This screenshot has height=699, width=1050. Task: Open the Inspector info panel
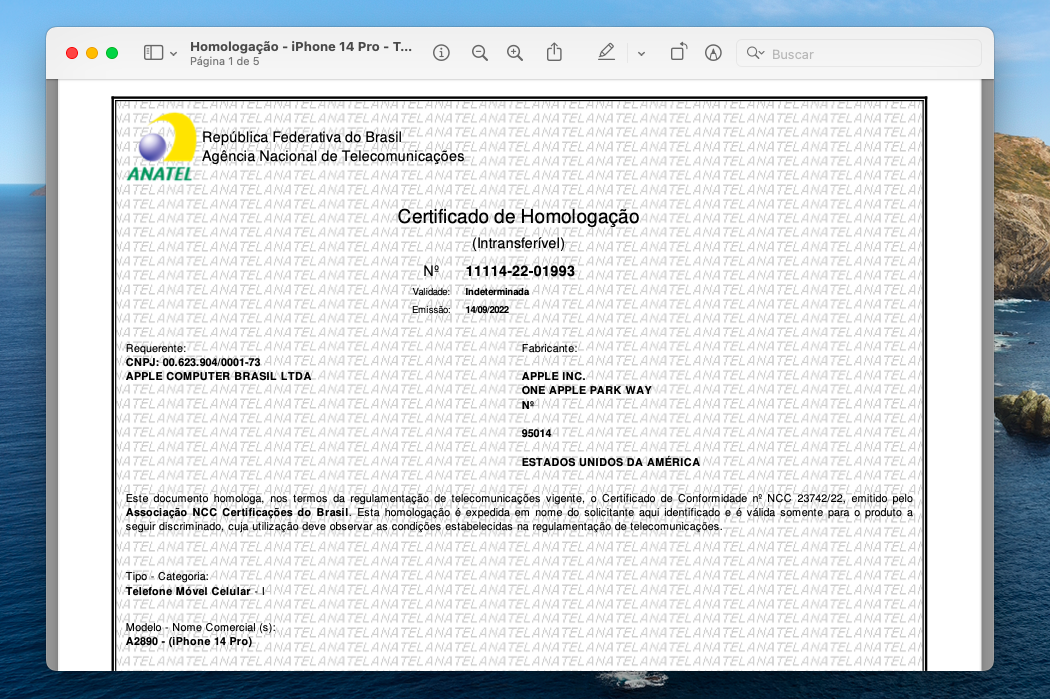click(441, 53)
